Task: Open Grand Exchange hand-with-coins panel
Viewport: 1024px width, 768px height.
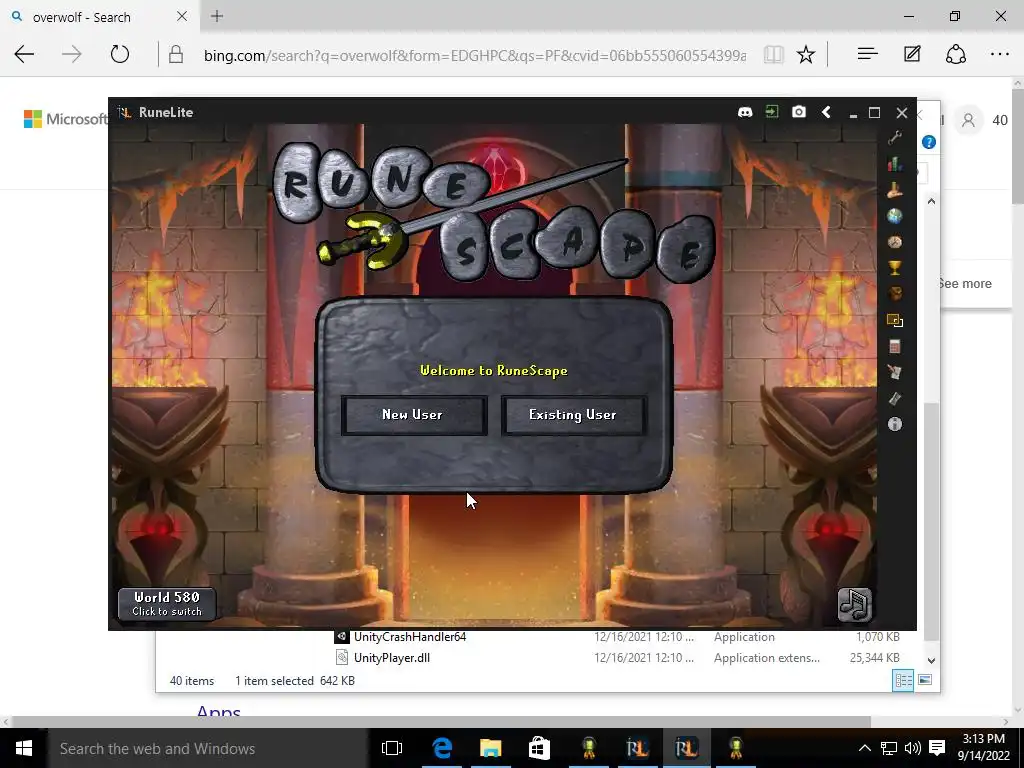Action: point(895,190)
